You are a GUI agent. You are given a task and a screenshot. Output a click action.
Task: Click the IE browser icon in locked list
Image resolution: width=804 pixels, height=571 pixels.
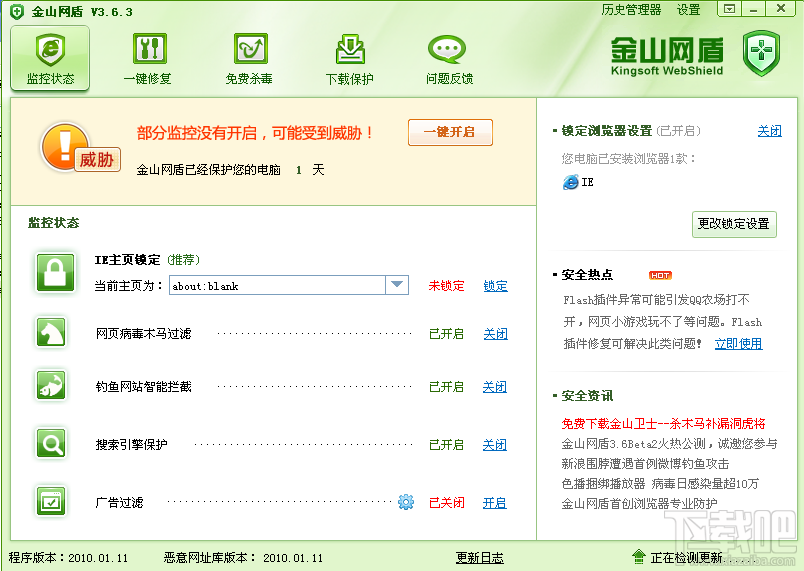[570, 182]
